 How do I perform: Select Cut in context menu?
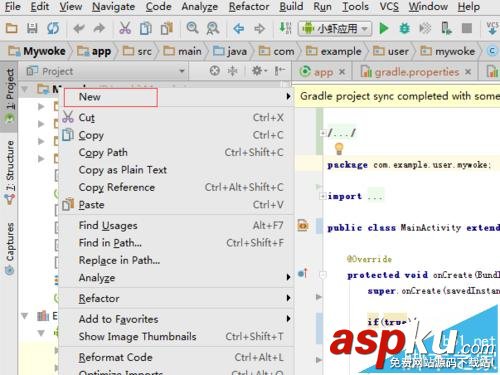click(x=177, y=118)
